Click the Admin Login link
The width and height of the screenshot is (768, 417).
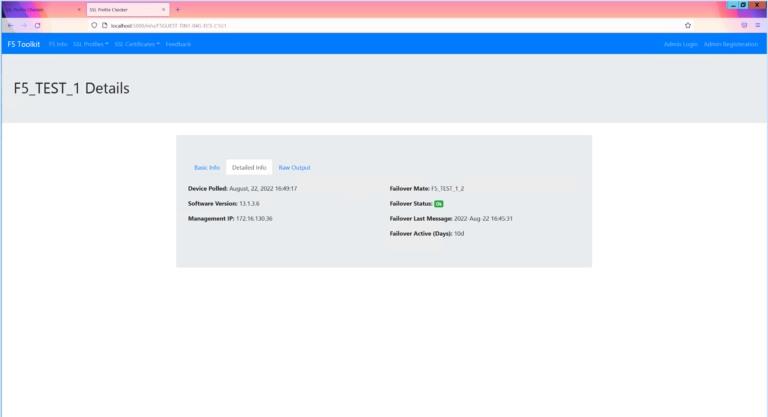coord(680,44)
